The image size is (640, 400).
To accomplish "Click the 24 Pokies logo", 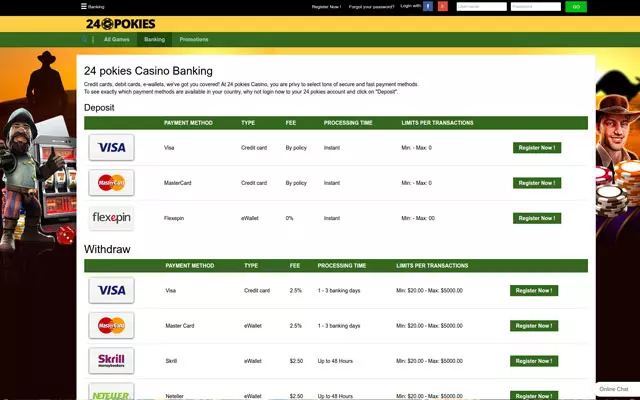I will (x=120, y=24).
